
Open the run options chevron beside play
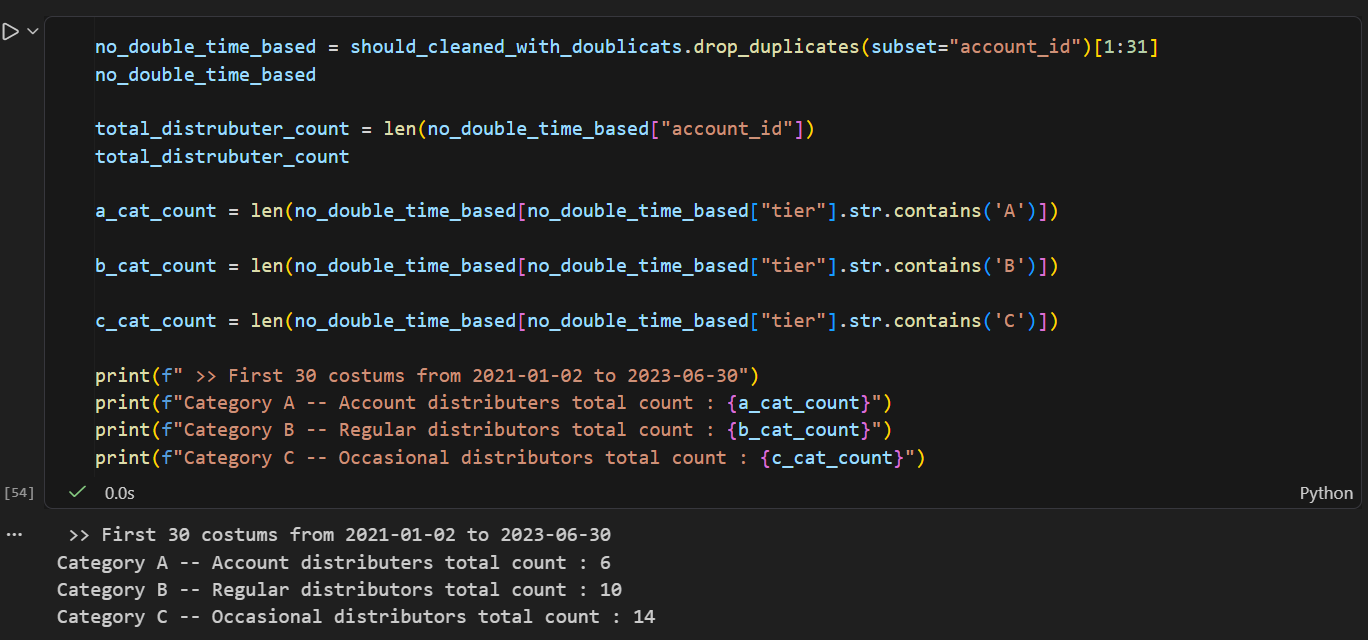point(33,32)
